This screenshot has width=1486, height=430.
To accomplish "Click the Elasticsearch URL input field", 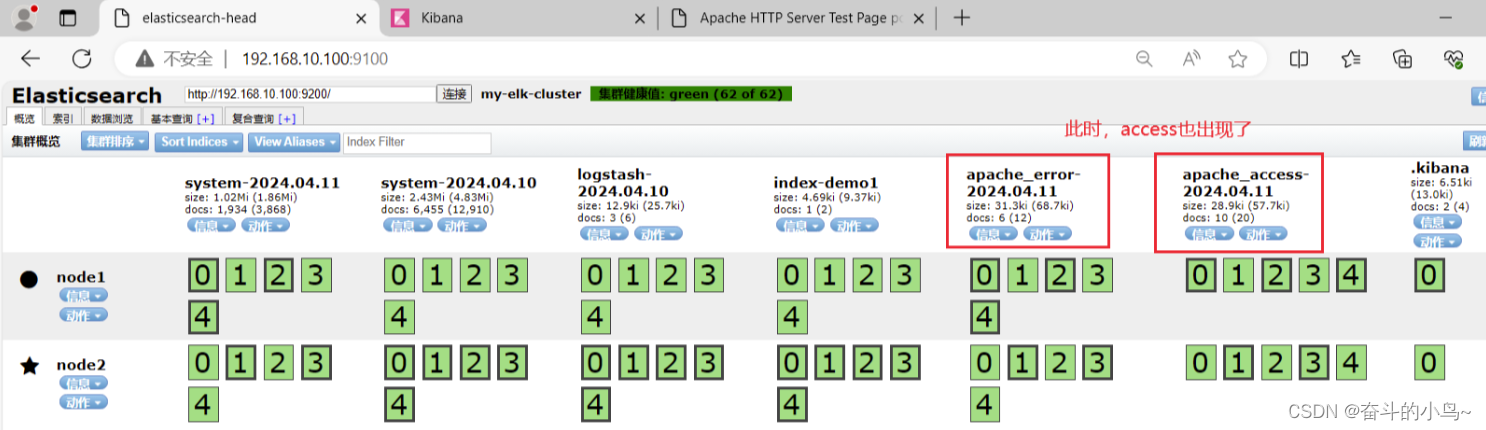I will pyautogui.click(x=309, y=94).
